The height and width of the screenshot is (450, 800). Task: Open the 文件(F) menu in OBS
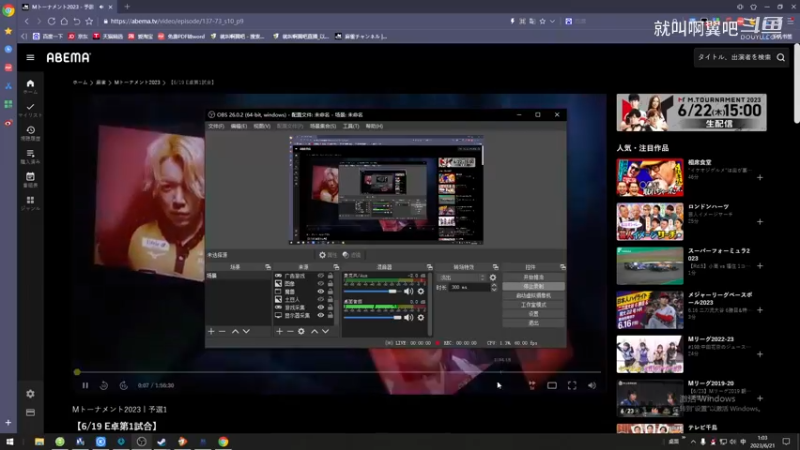(216, 126)
